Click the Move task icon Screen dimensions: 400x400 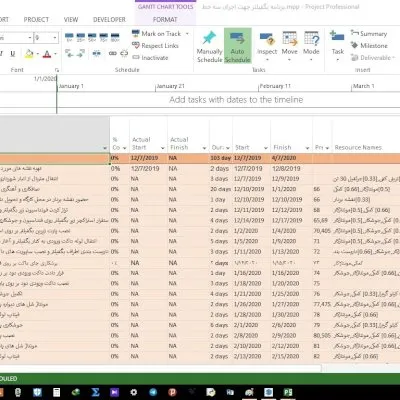(289, 38)
